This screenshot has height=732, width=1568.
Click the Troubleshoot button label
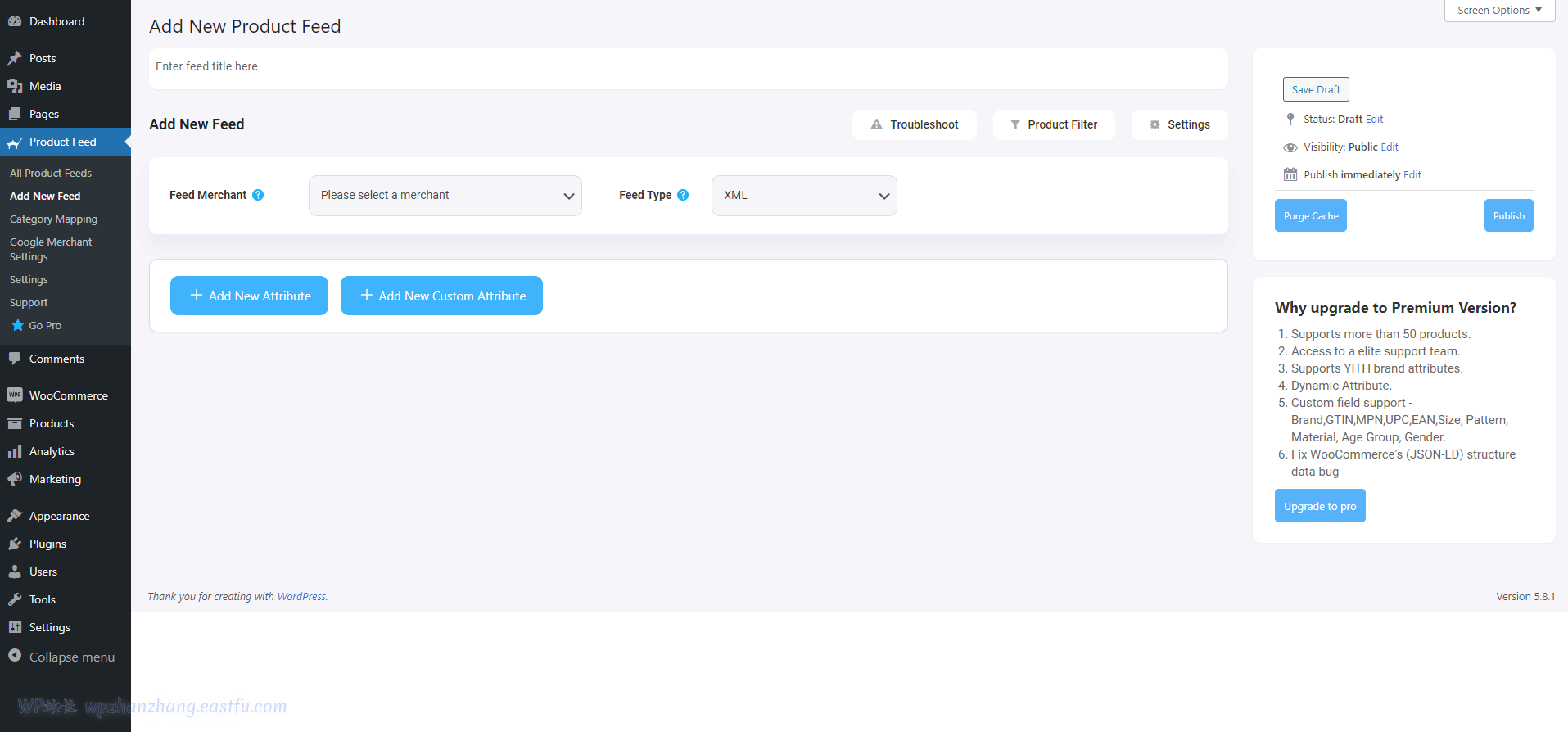(x=924, y=124)
